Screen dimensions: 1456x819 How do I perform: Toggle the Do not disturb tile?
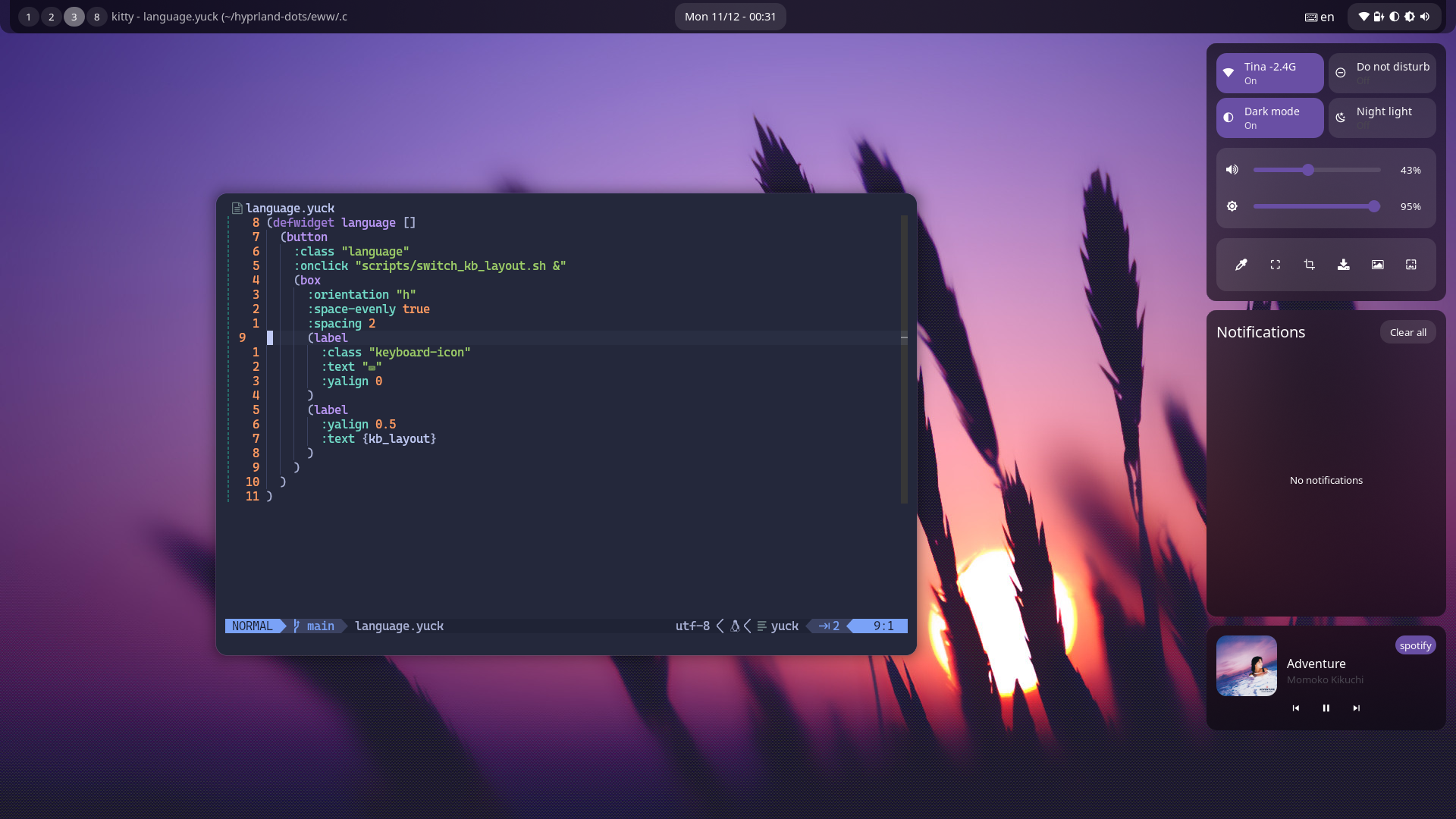1382,73
